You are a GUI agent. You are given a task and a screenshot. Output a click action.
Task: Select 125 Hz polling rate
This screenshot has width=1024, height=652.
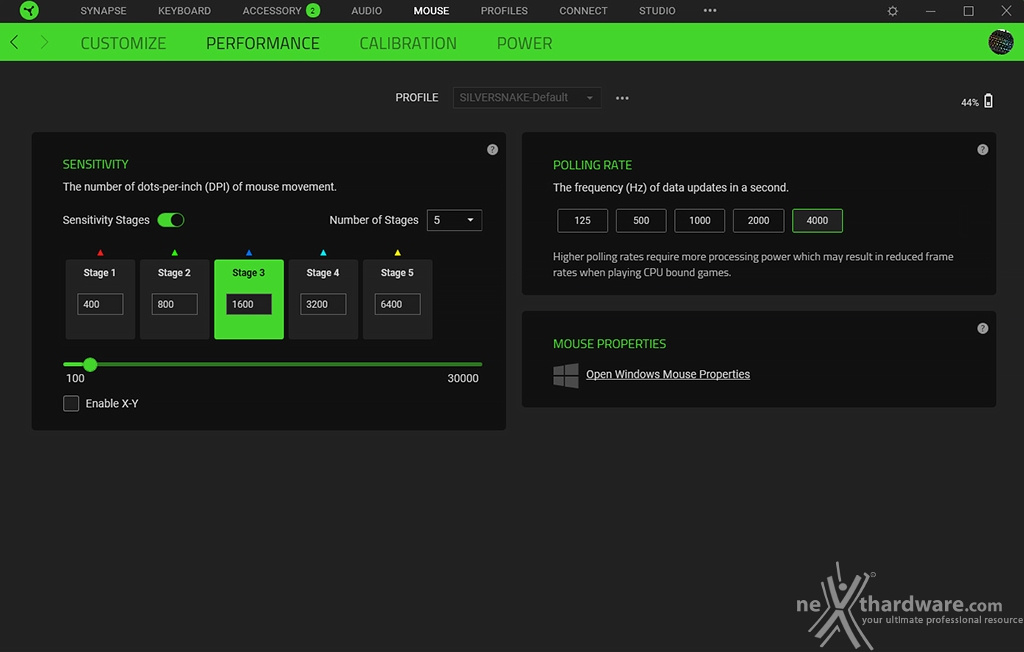point(583,221)
